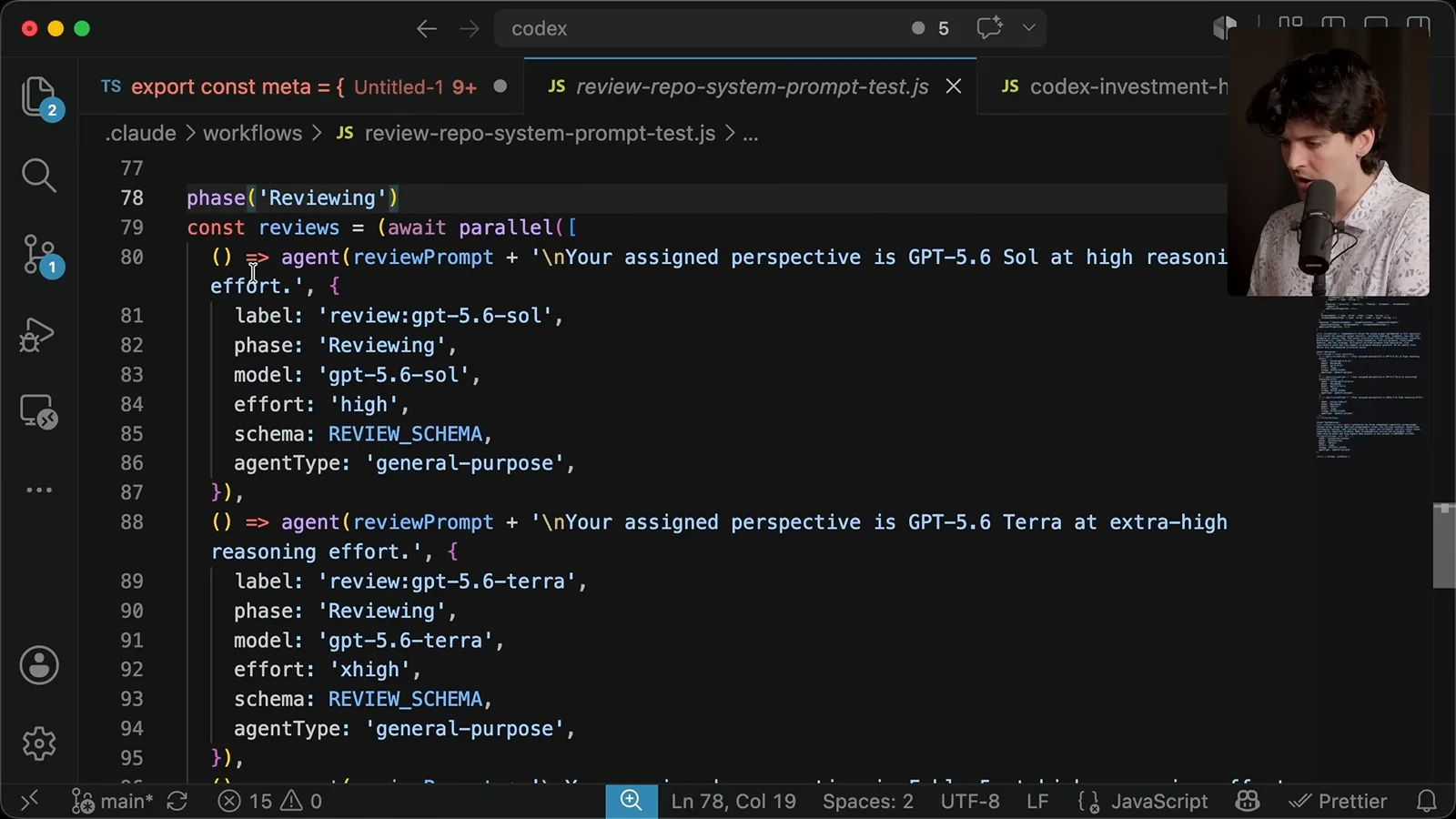Click 'general-purpose' on line 94
This screenshot has height=819, width=1456.
coord(464,729)
